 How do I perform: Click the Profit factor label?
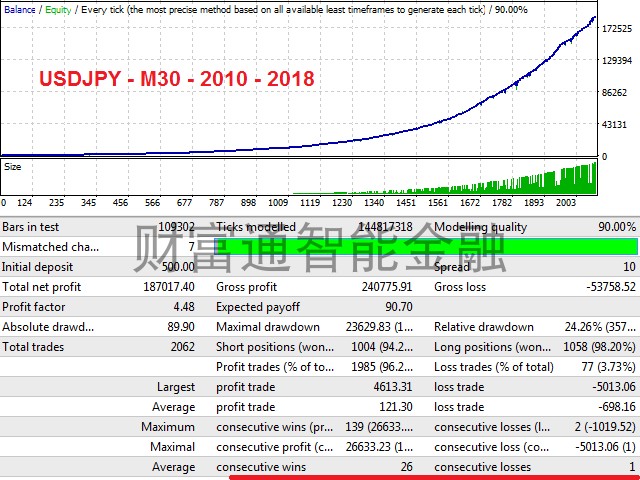tap(33, 307)
